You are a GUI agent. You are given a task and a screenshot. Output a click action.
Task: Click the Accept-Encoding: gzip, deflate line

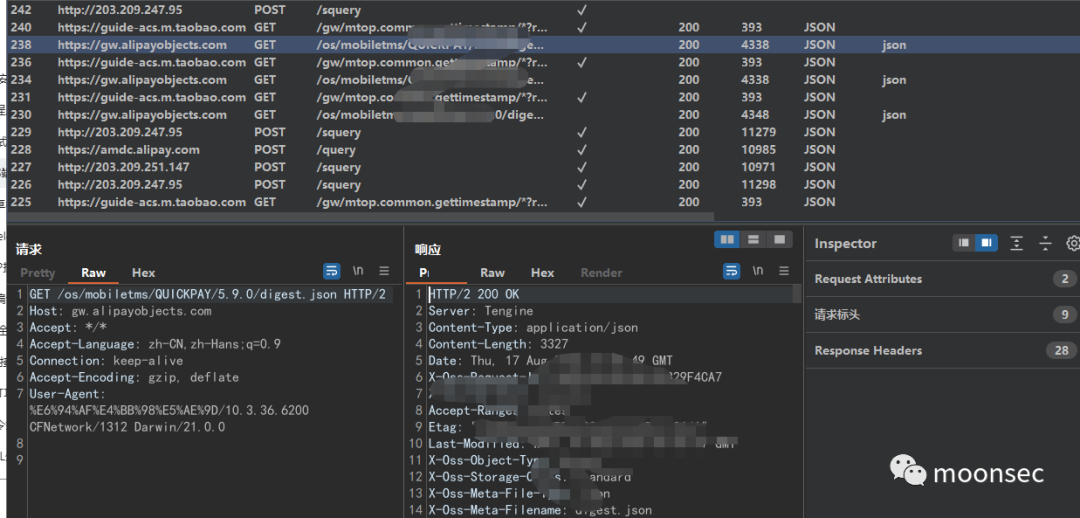point(134,377)
